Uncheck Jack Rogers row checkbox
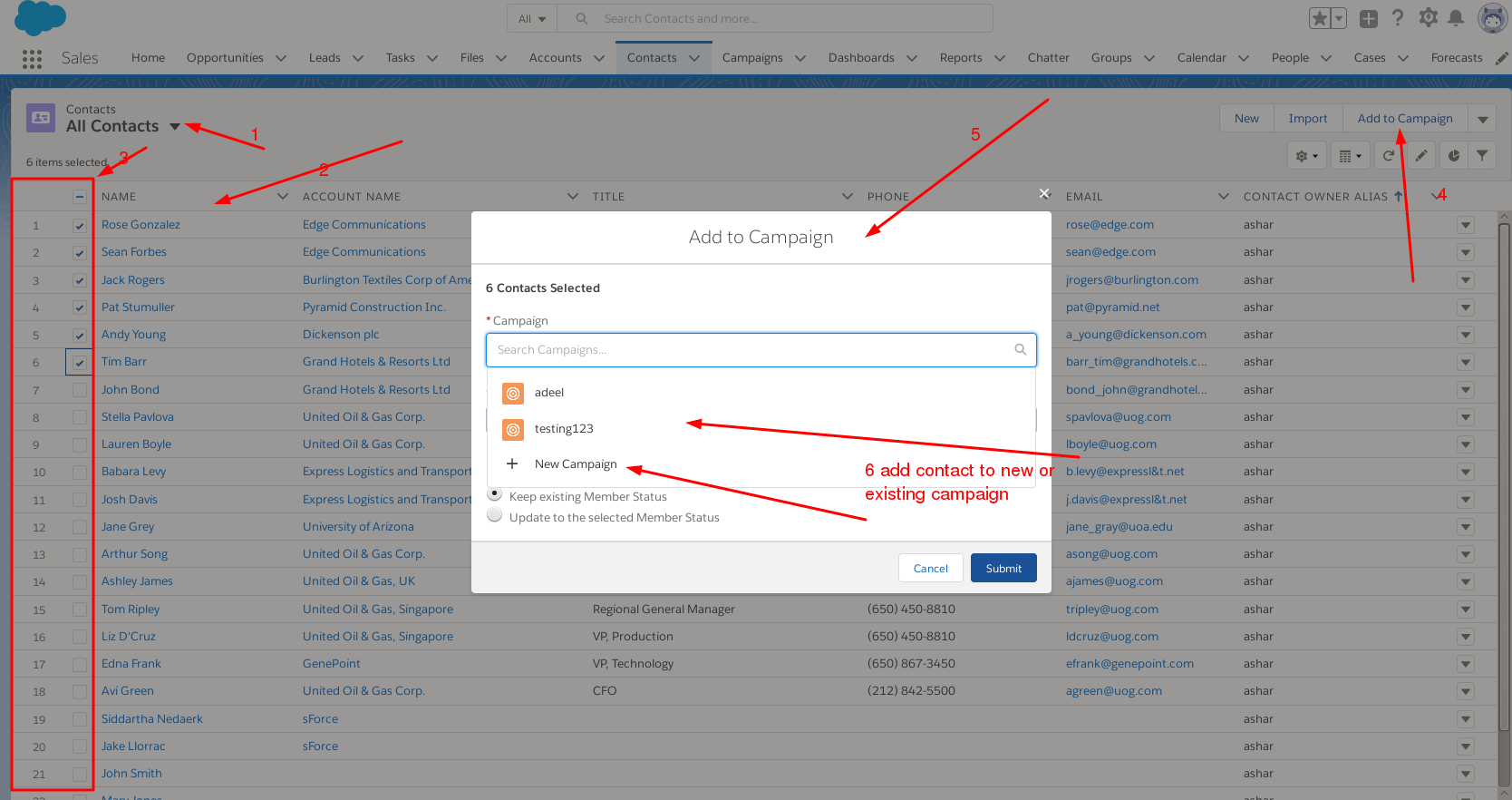This screenshot has height=800, width=1512. click(x=80, y=280)
